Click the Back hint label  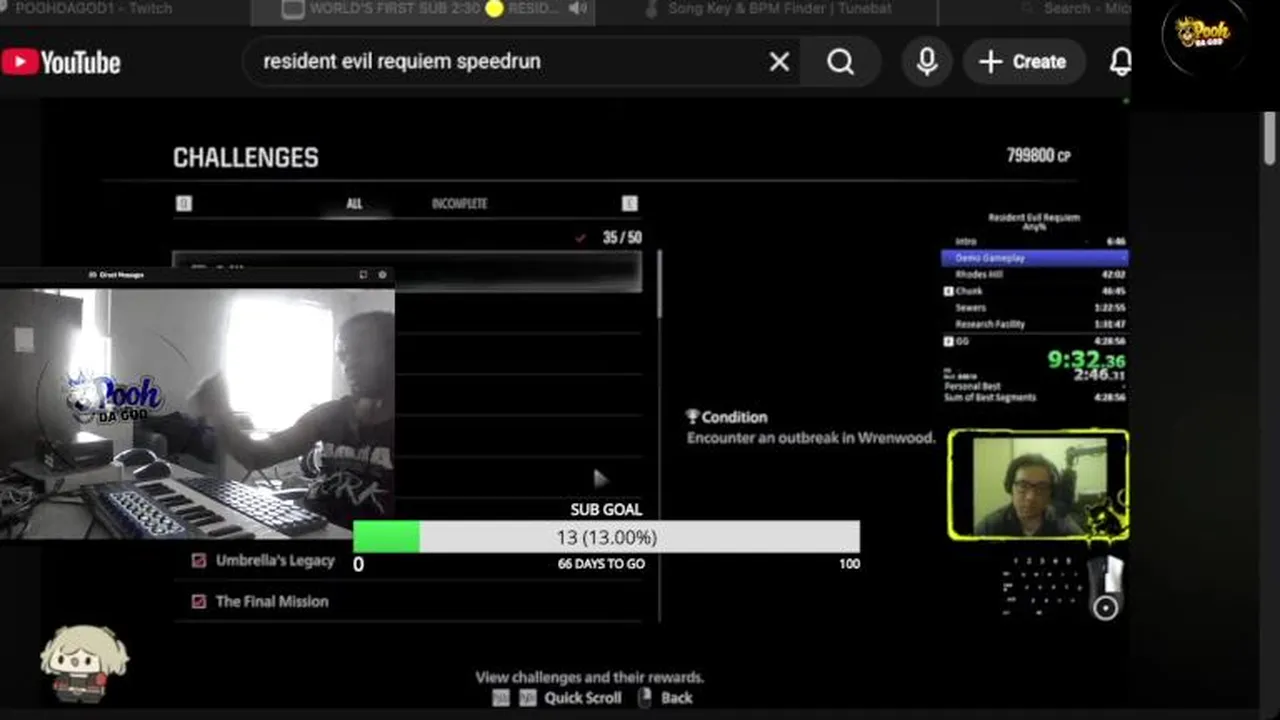677,698
